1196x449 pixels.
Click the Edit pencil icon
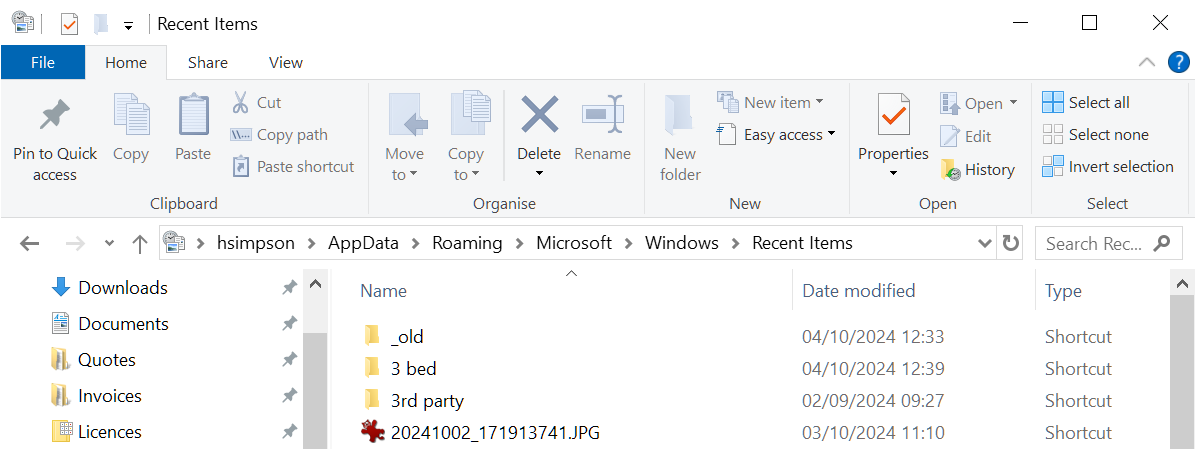pyautogui.click(x=950, y=136)
